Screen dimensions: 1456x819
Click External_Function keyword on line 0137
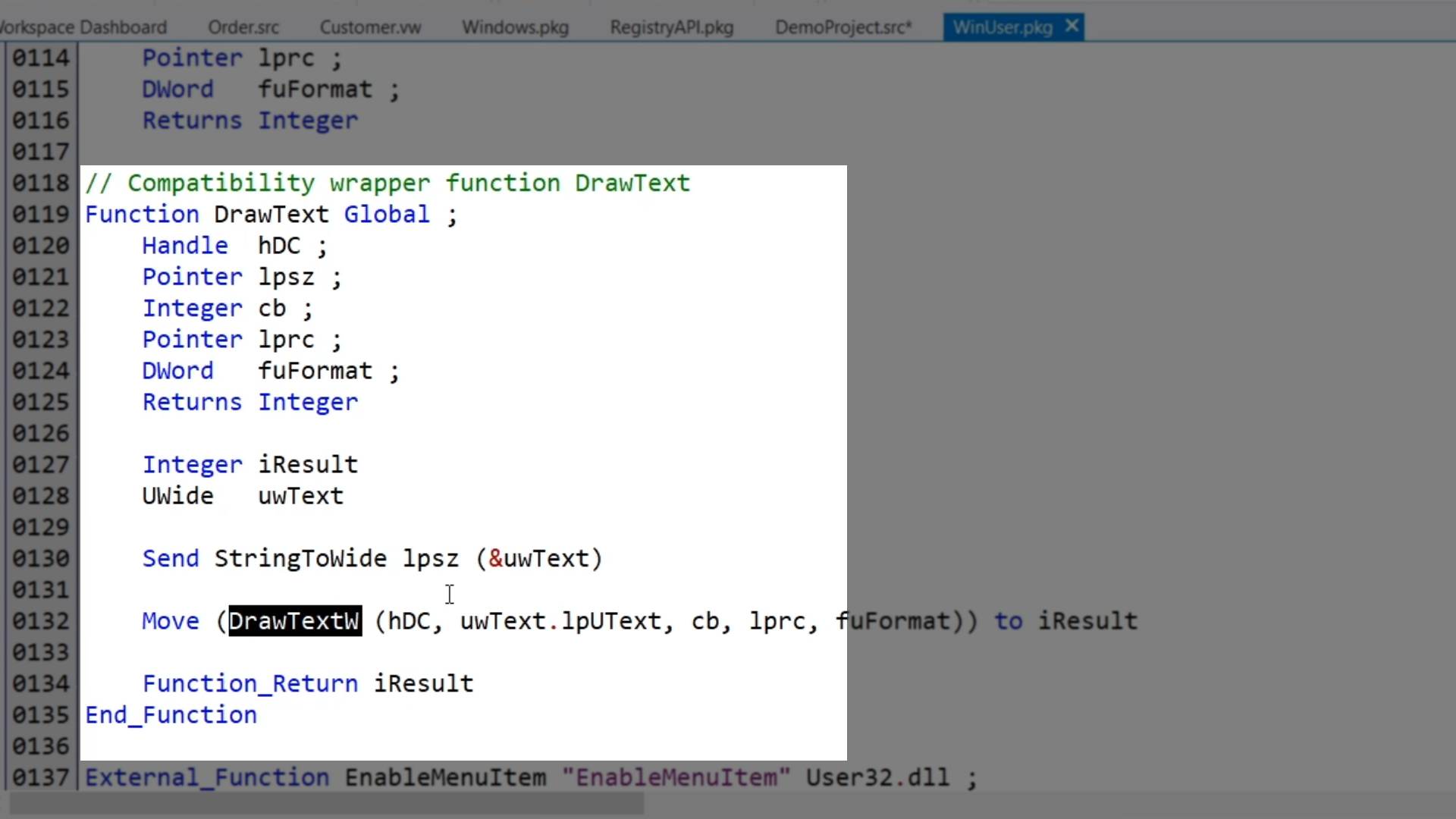click(x=206, y=778)
